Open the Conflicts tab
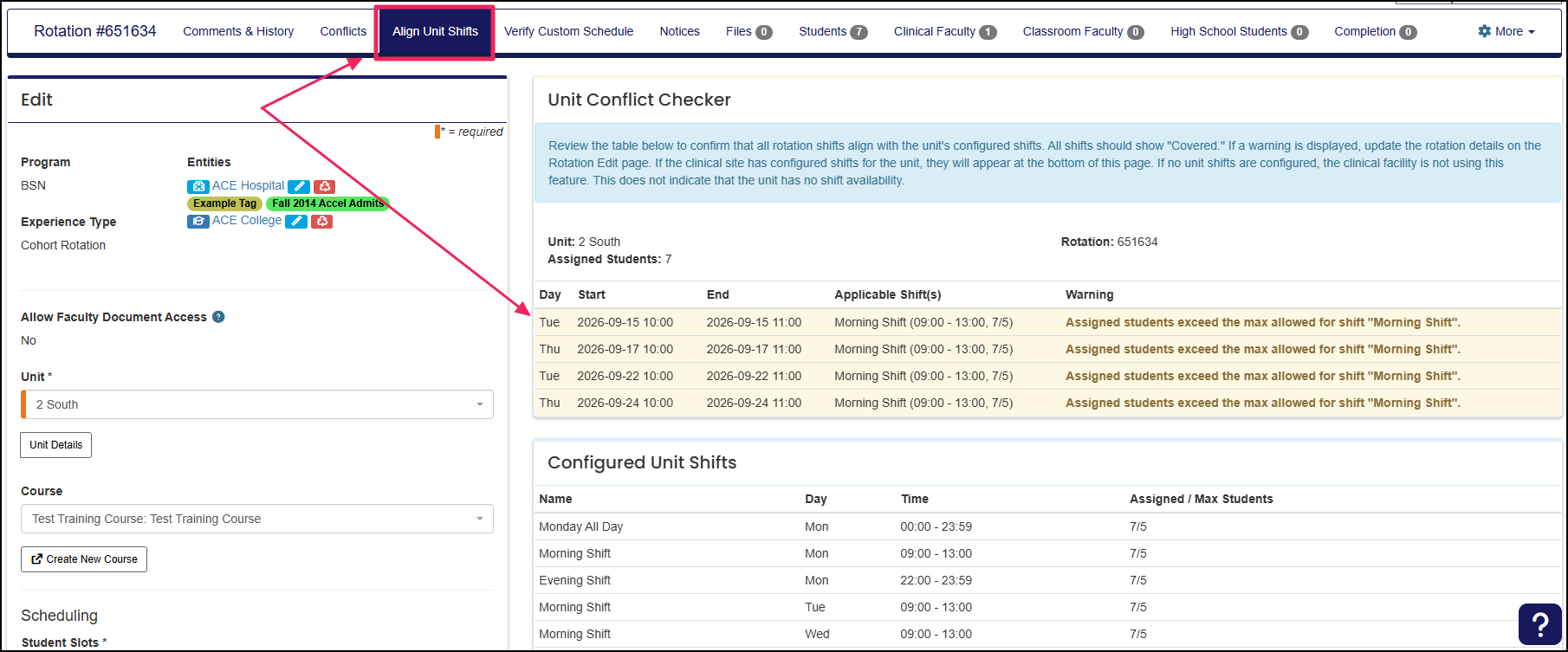 (343, 31)
